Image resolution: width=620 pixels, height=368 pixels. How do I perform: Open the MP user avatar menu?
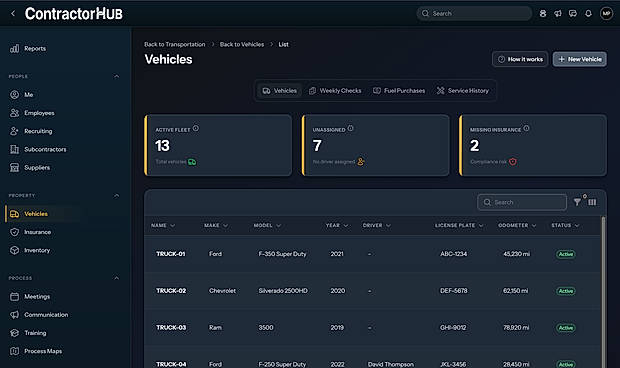coord(606,13)
